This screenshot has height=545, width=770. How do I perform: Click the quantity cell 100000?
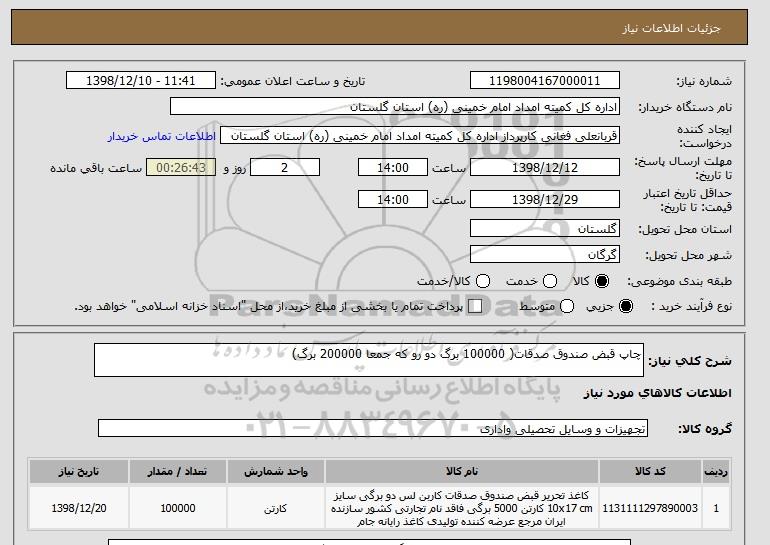(x=178, y=508)
